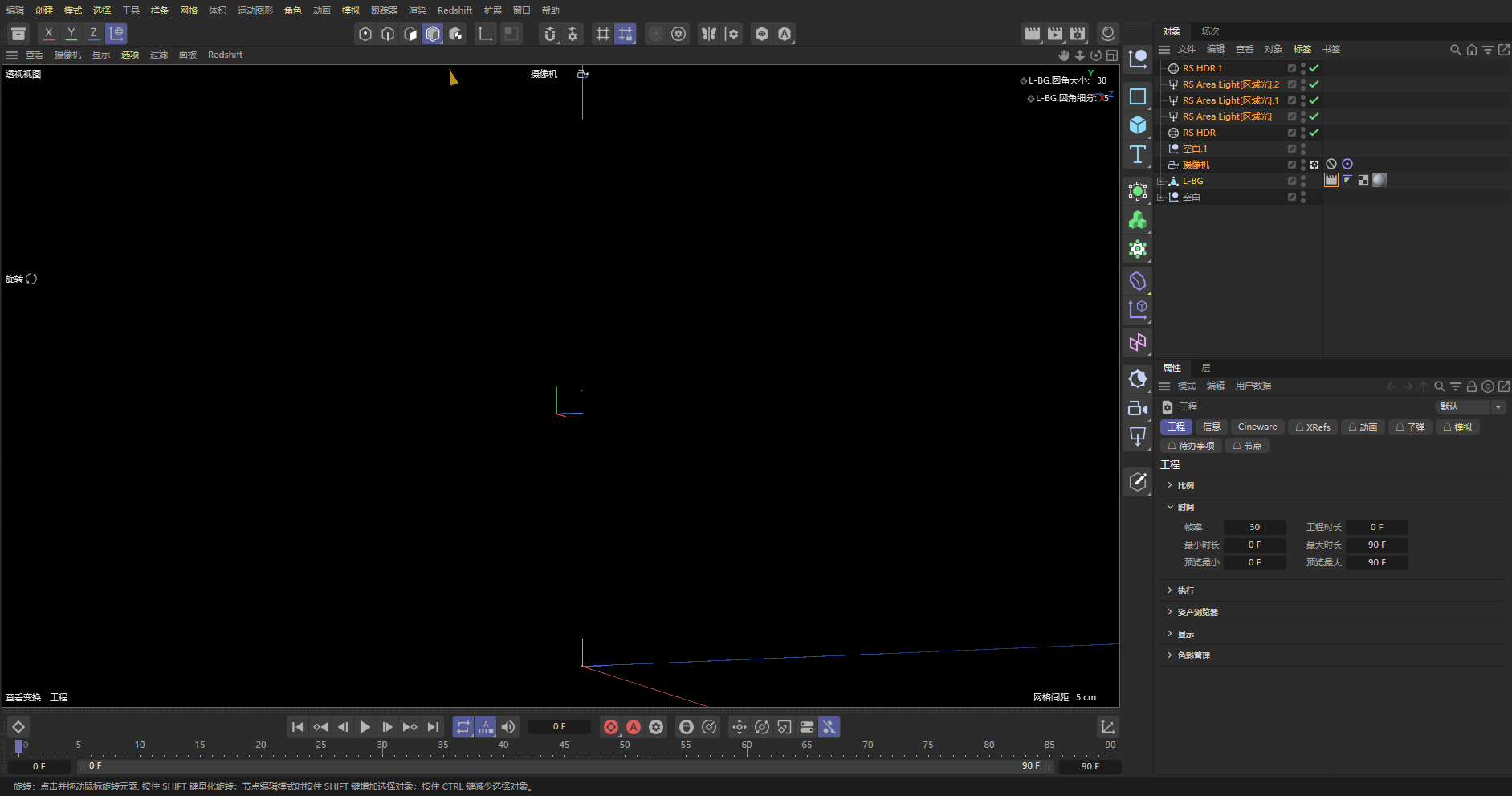1512x796 pixels.
Task: Expand the 执行 section
Action: pyautogui.click(x=1170, y=590)
